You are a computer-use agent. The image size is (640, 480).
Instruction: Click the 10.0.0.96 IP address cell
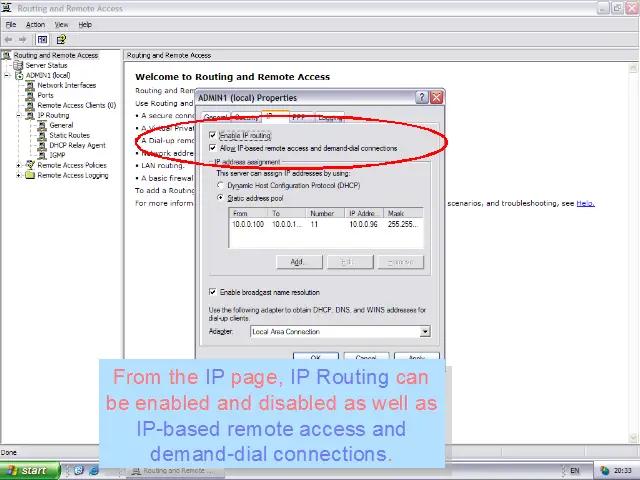(x=363, y=224)
